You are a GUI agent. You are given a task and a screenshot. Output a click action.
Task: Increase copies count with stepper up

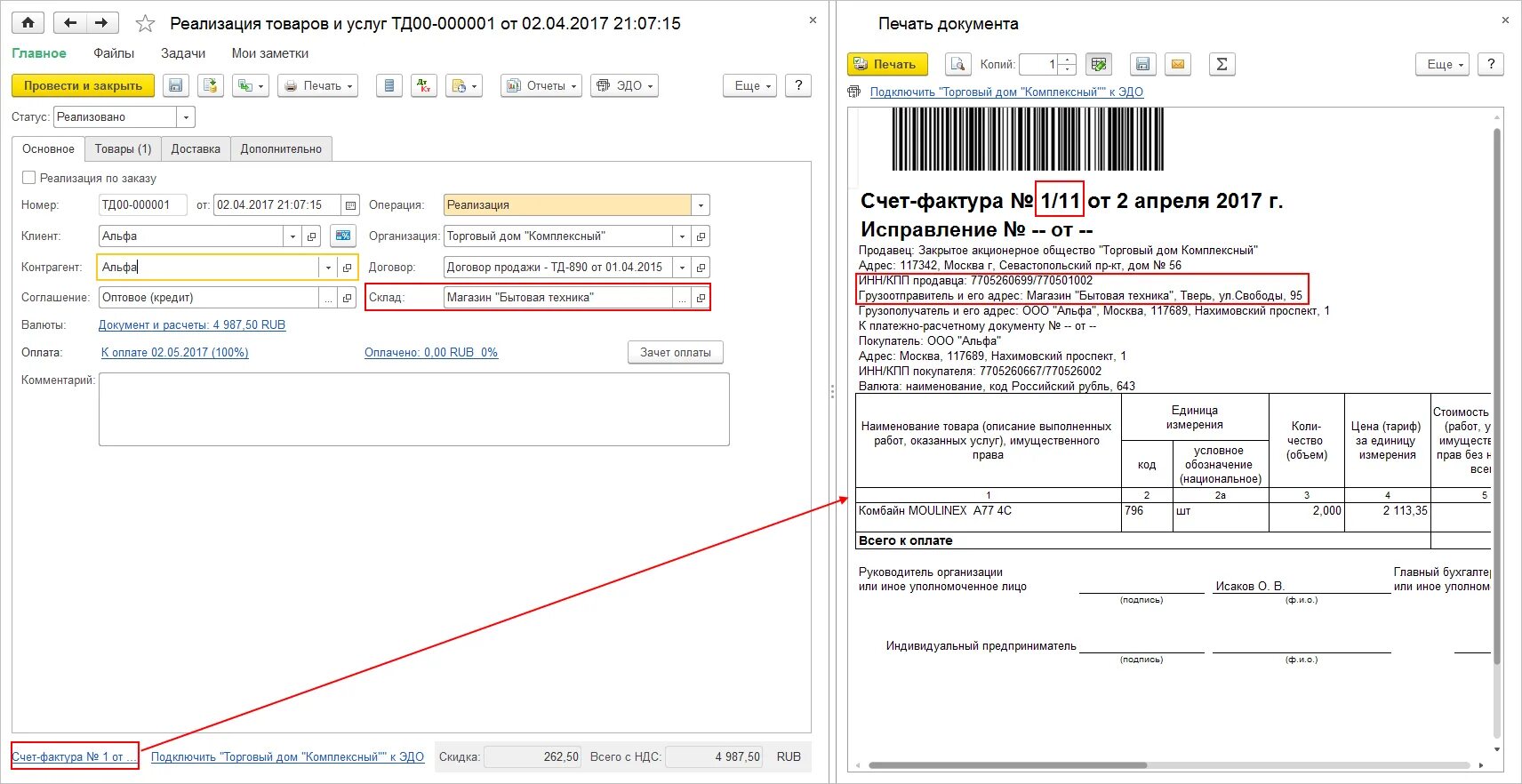tap(1068, 59)
